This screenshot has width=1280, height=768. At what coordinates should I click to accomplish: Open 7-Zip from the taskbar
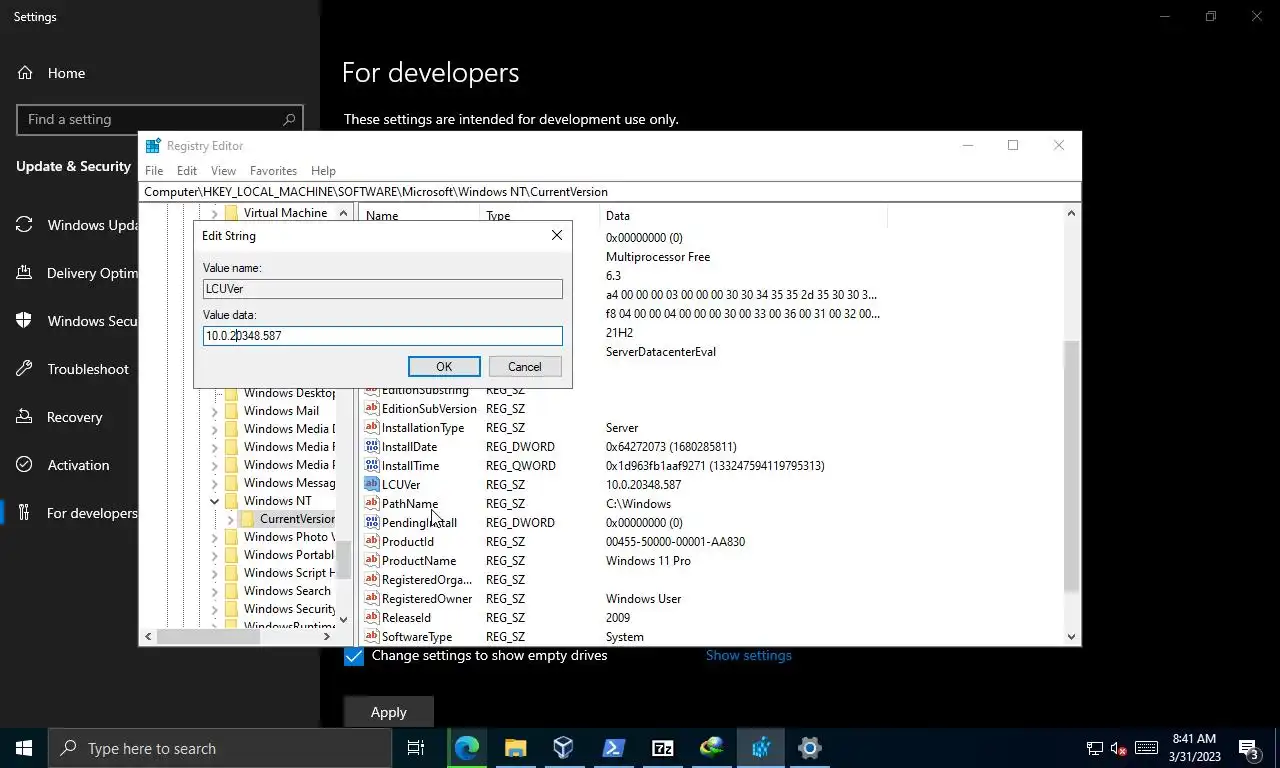(x=662, y=748)
